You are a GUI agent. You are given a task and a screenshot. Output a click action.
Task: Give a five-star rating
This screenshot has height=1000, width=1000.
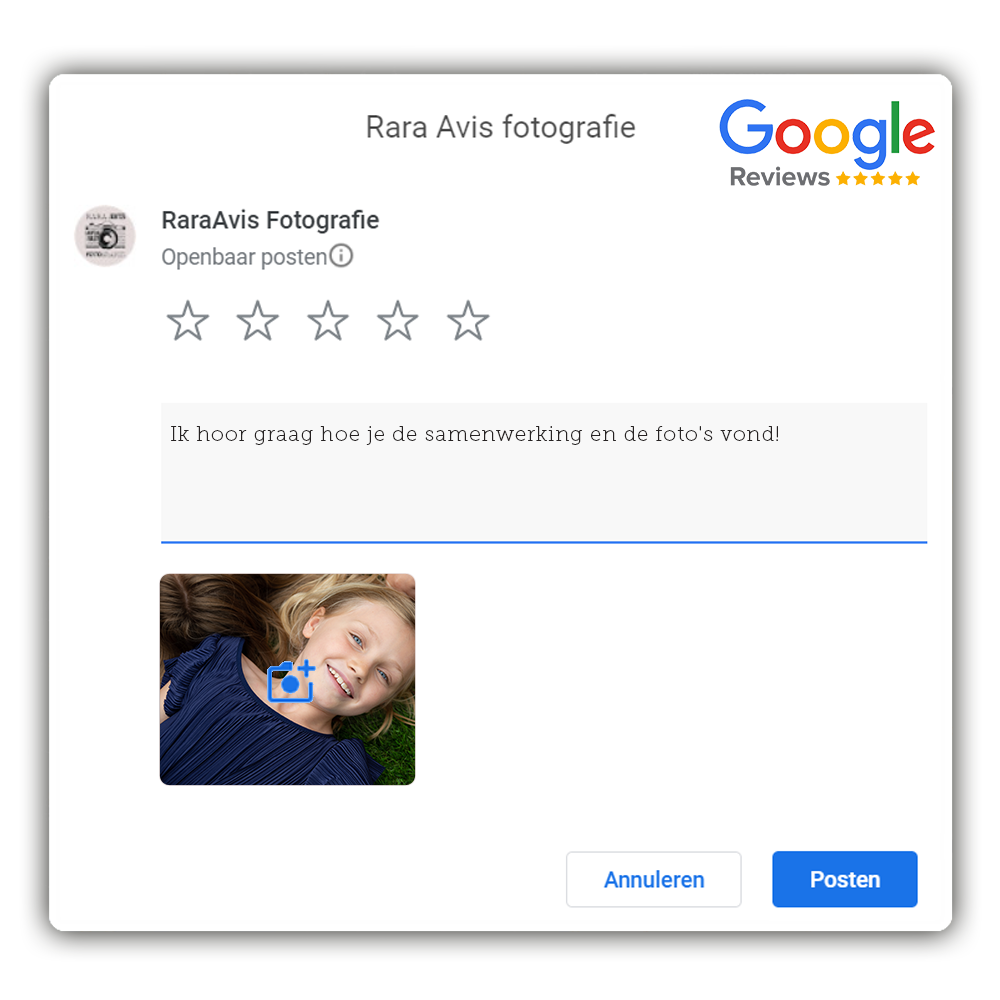[468, 320]
